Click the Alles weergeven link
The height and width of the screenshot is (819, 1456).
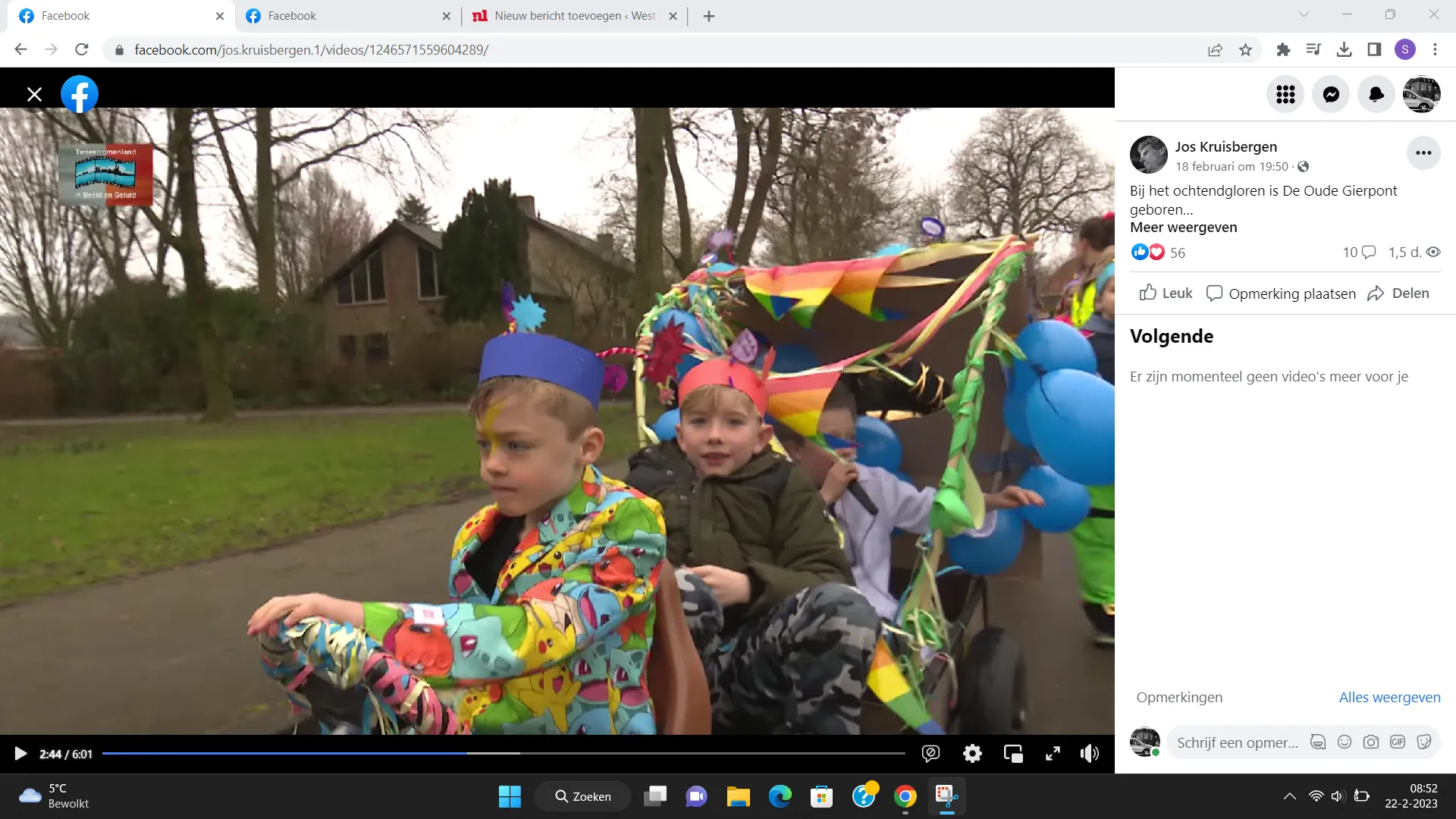coord(1389,697)
